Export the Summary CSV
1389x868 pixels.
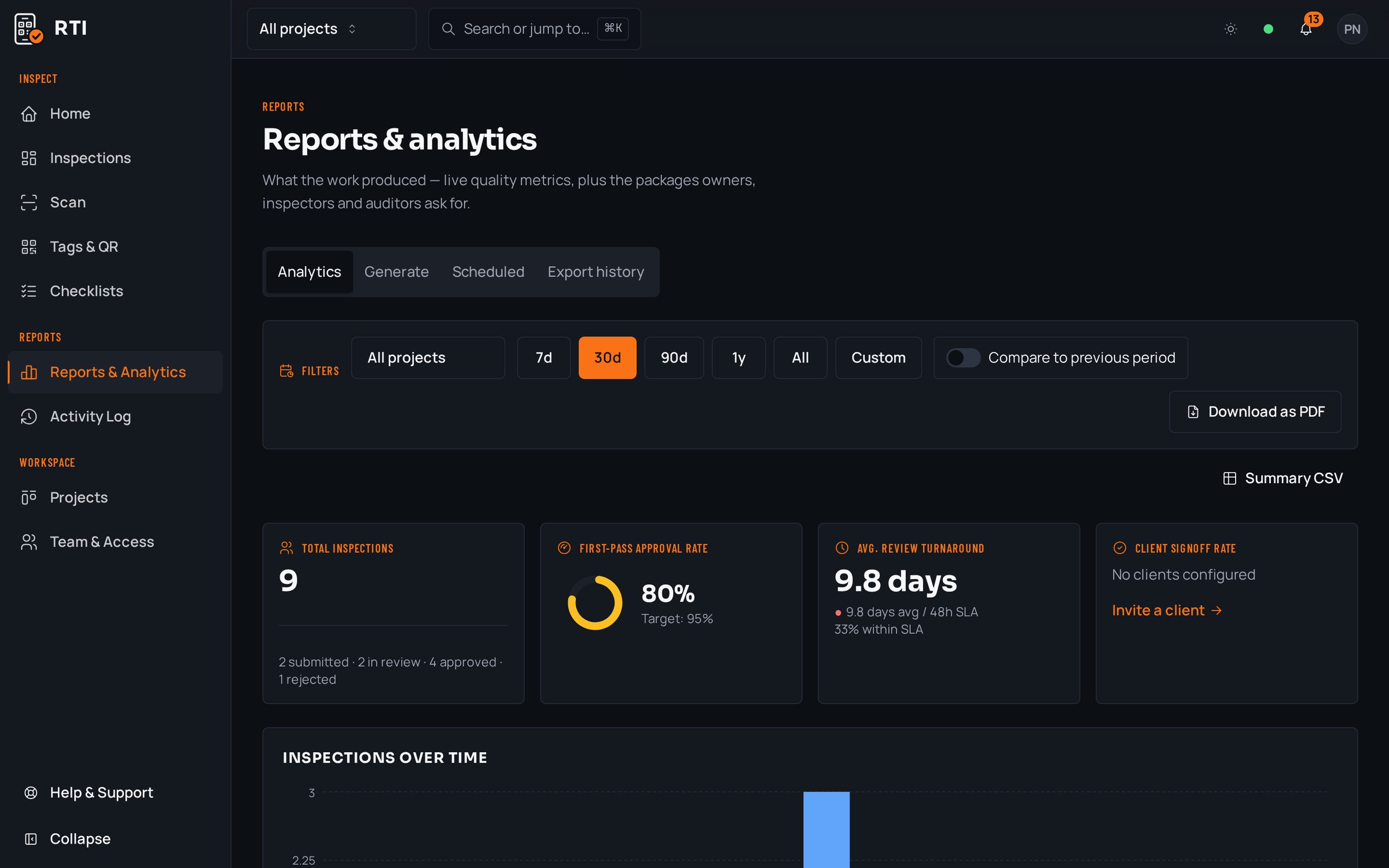pyautogui.click(x=1283, y=479)
